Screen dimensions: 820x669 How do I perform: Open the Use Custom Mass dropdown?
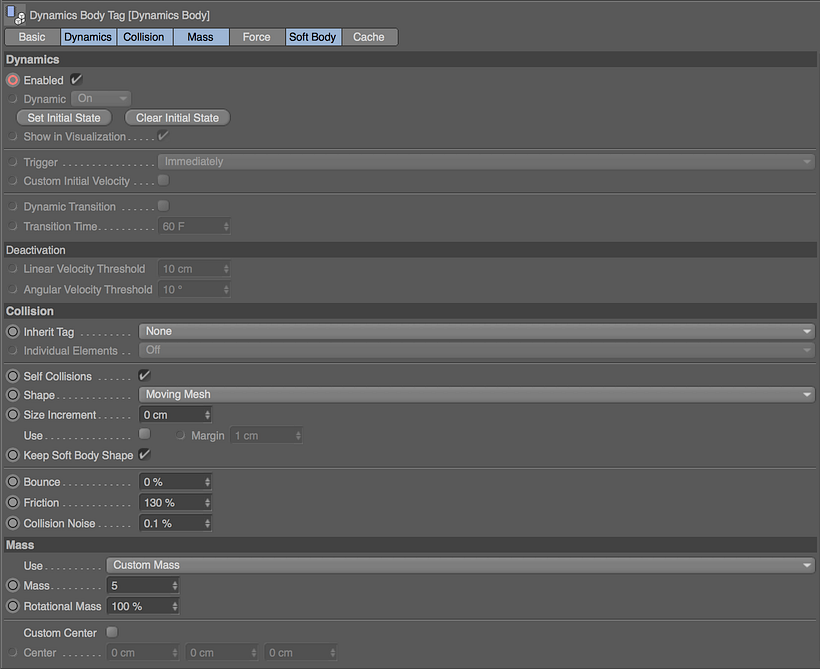[460, 565]
